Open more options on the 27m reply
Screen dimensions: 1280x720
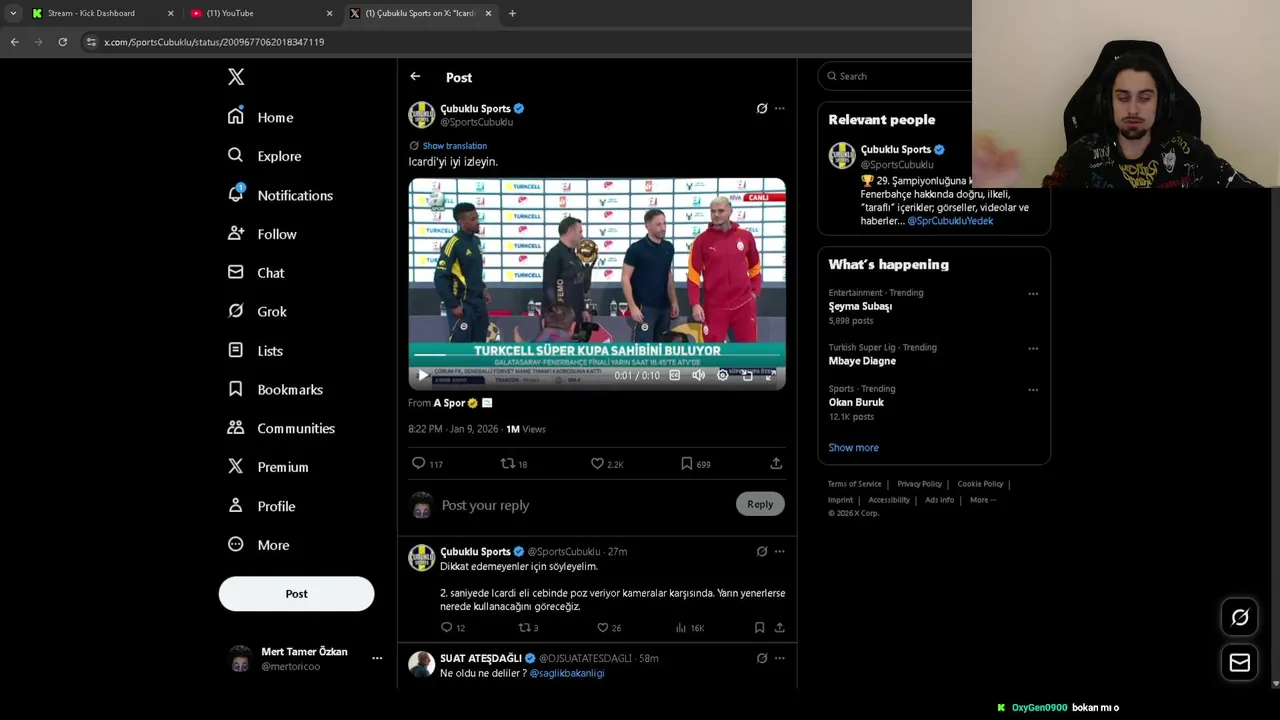point(780,551)
